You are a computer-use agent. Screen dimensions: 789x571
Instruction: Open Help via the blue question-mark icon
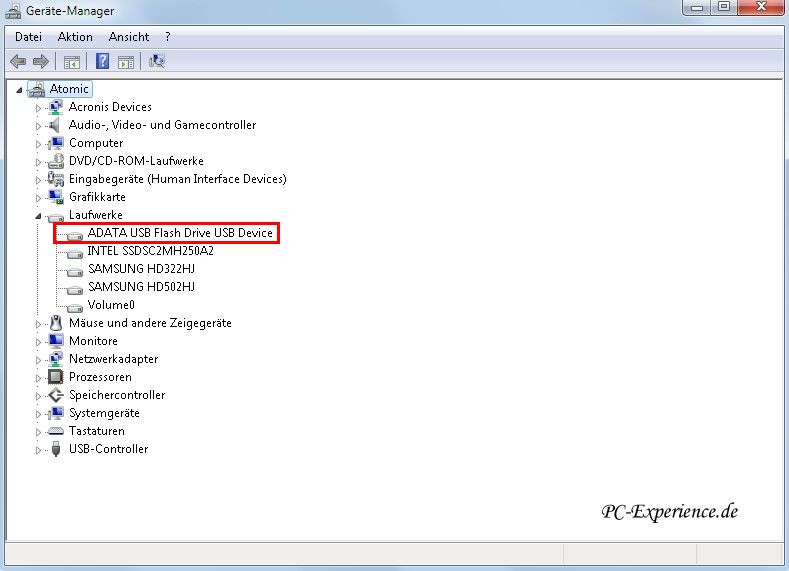(x=102, y=61)
